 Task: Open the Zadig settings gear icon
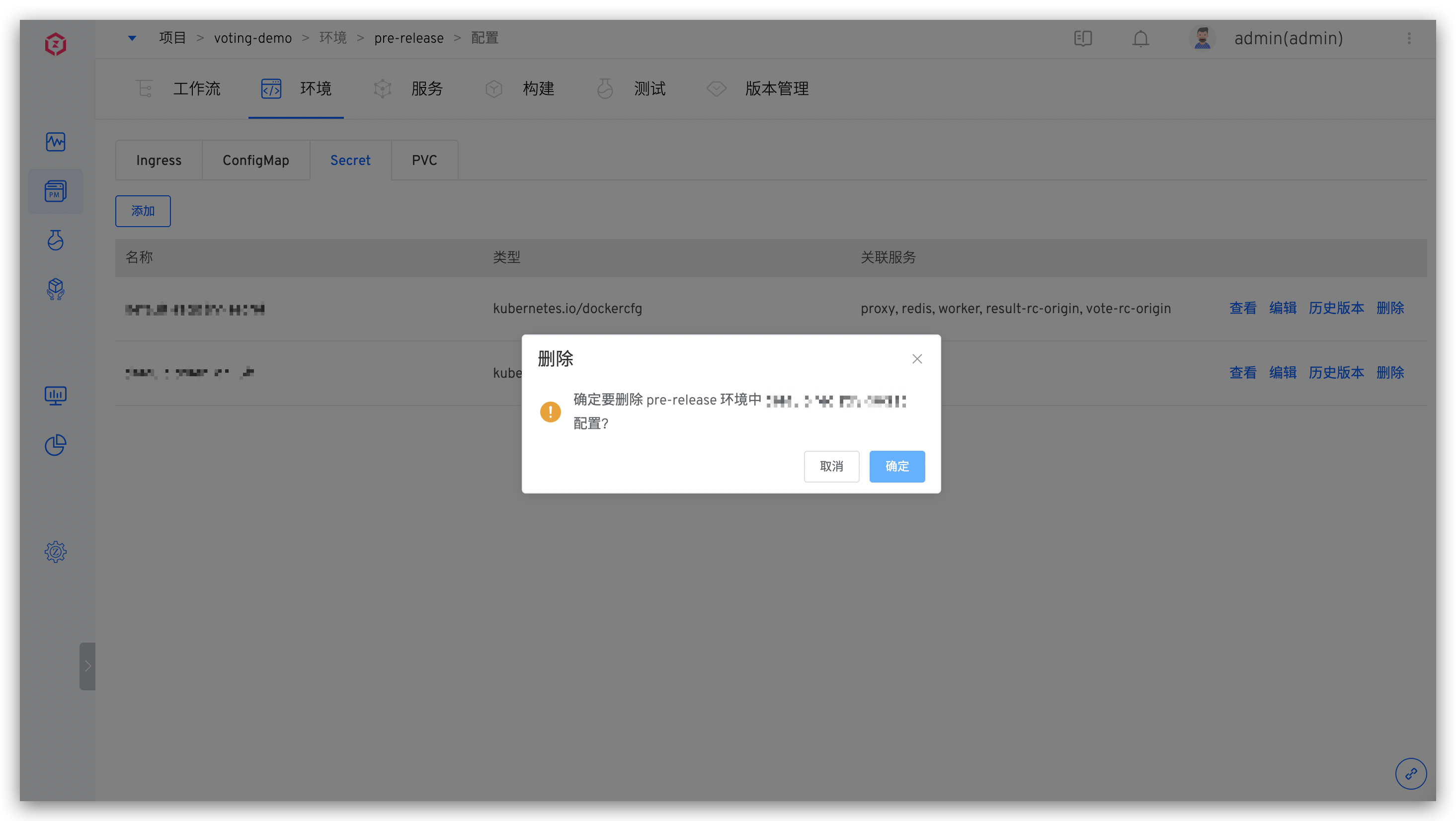point(55,552)
